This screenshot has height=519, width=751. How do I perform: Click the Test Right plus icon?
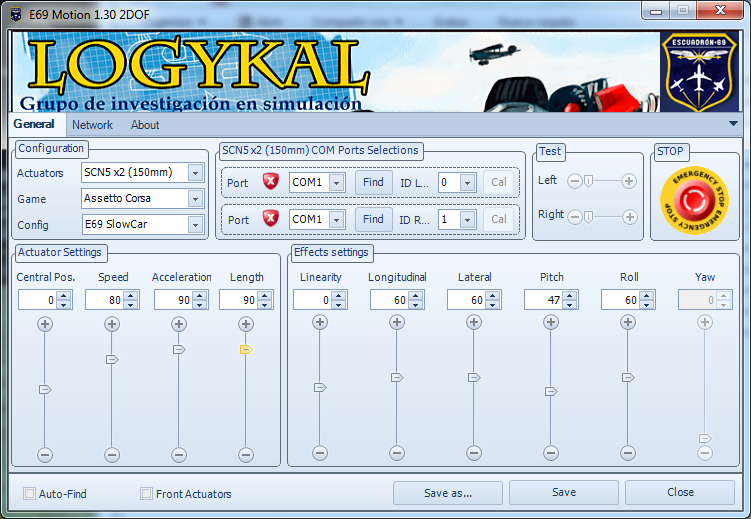click(x=629, y=217)
